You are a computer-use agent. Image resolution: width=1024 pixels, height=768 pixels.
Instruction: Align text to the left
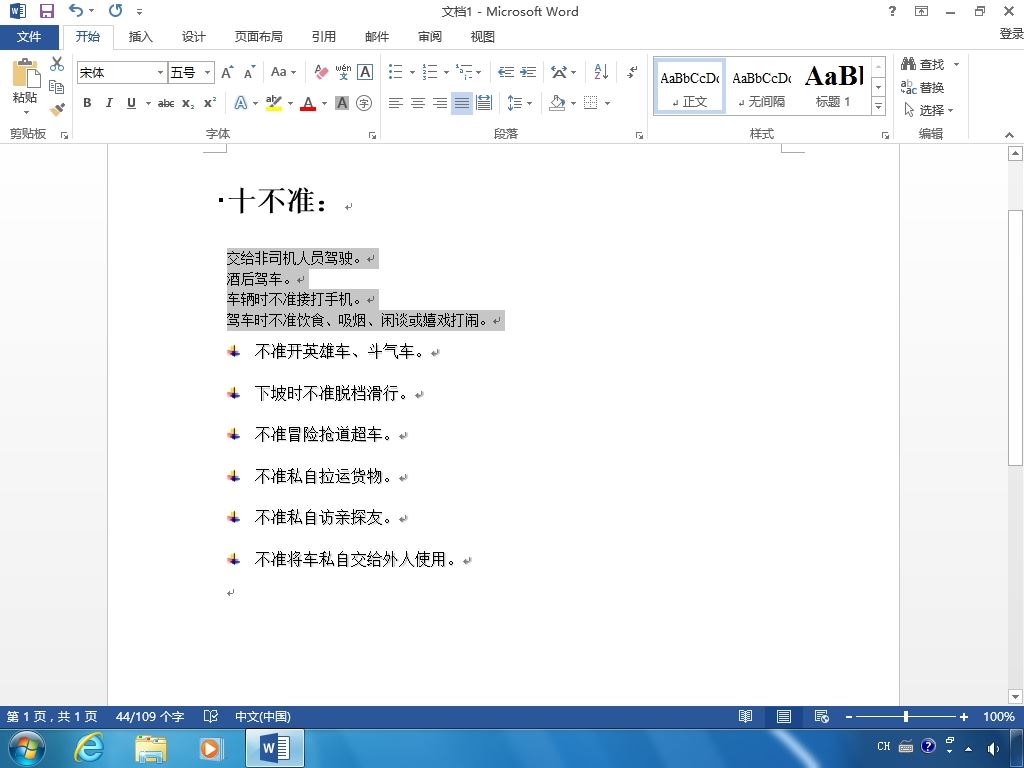click(x=395, y=103)
